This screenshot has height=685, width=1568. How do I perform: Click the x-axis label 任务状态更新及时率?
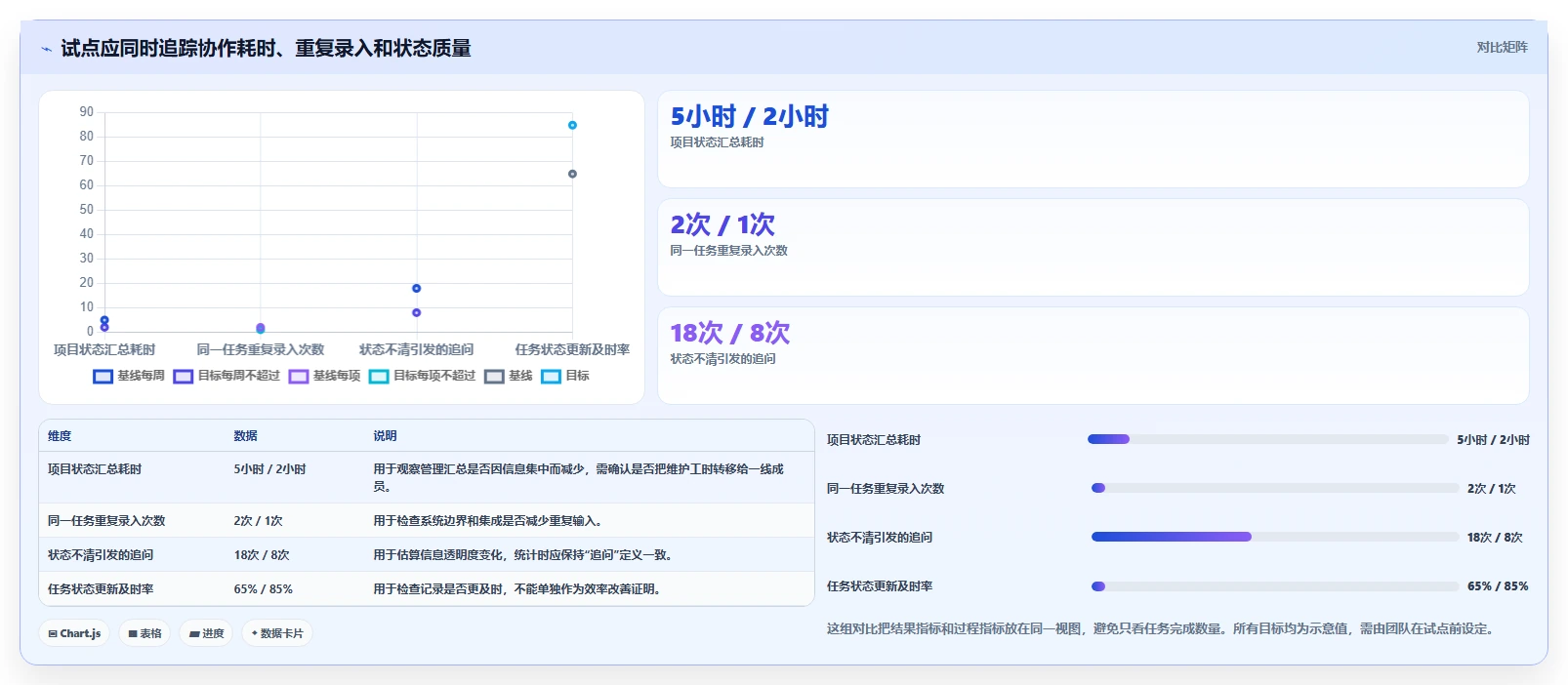pos(572,349)
